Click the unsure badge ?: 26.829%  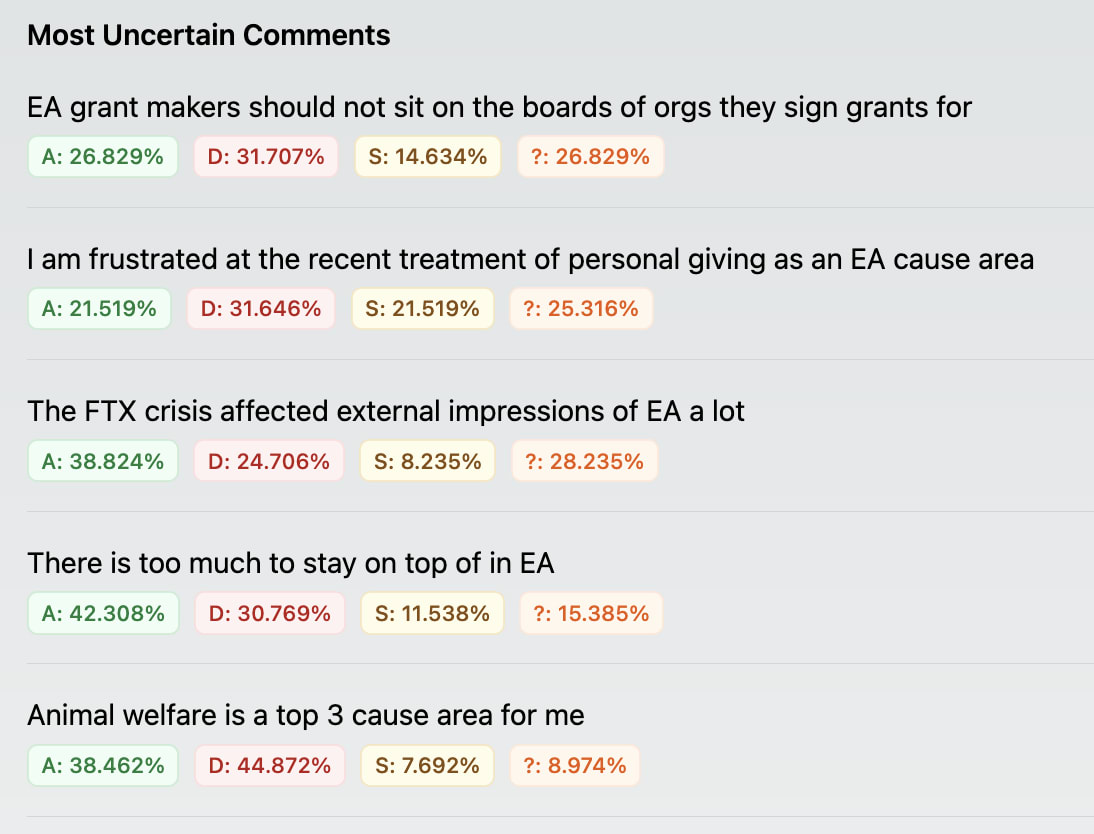click(590, 157)
